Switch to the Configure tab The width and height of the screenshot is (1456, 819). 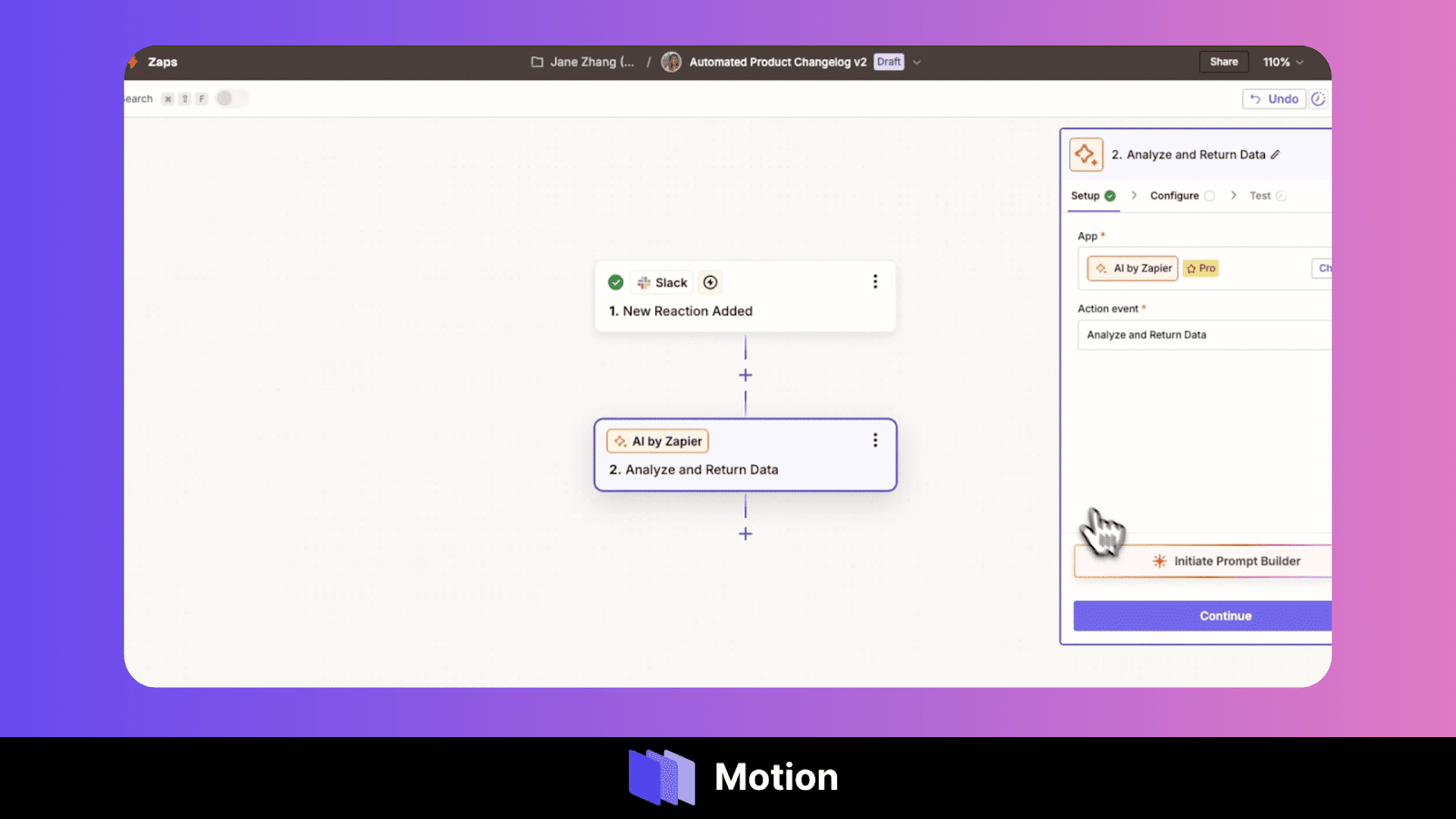[1182, 196]
